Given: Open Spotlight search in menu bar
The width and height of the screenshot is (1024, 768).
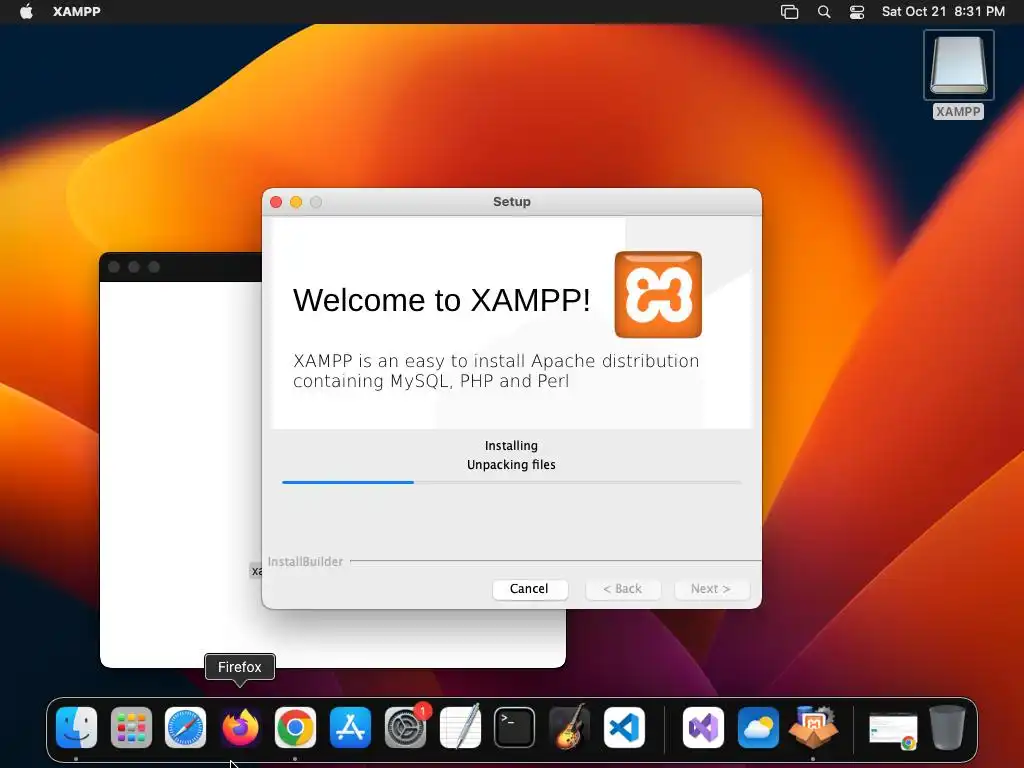Looking at the screenshot, I should [x=824, y=11].
